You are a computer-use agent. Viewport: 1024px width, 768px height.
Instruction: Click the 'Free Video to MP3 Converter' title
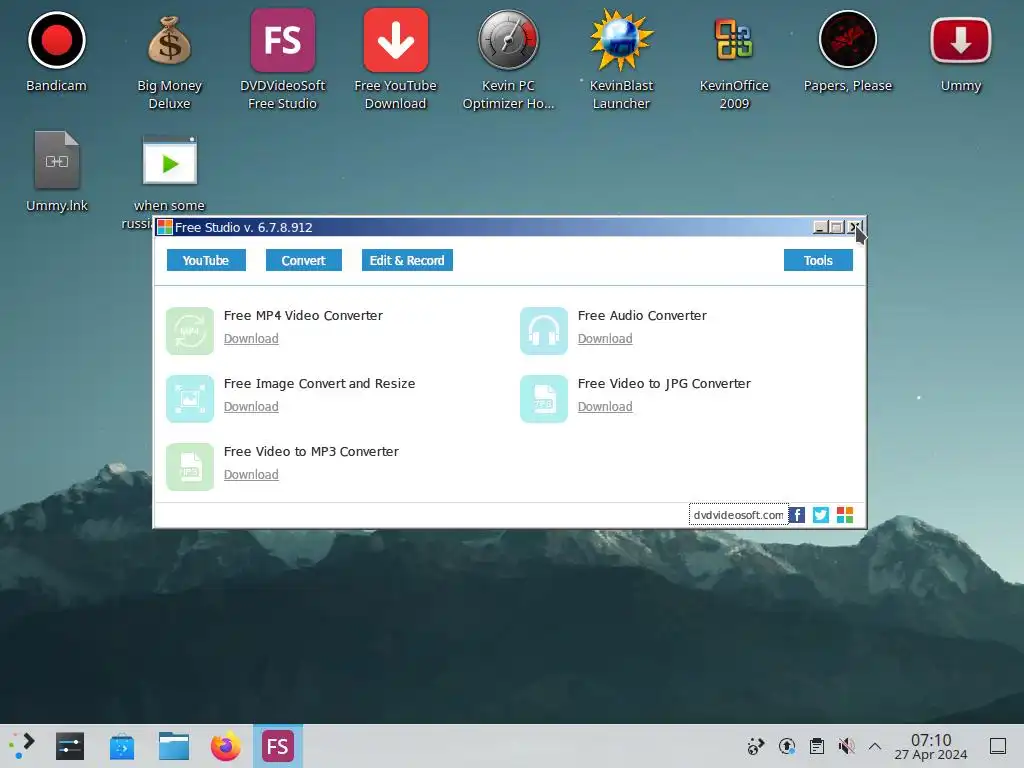click(x=311, y=451)
